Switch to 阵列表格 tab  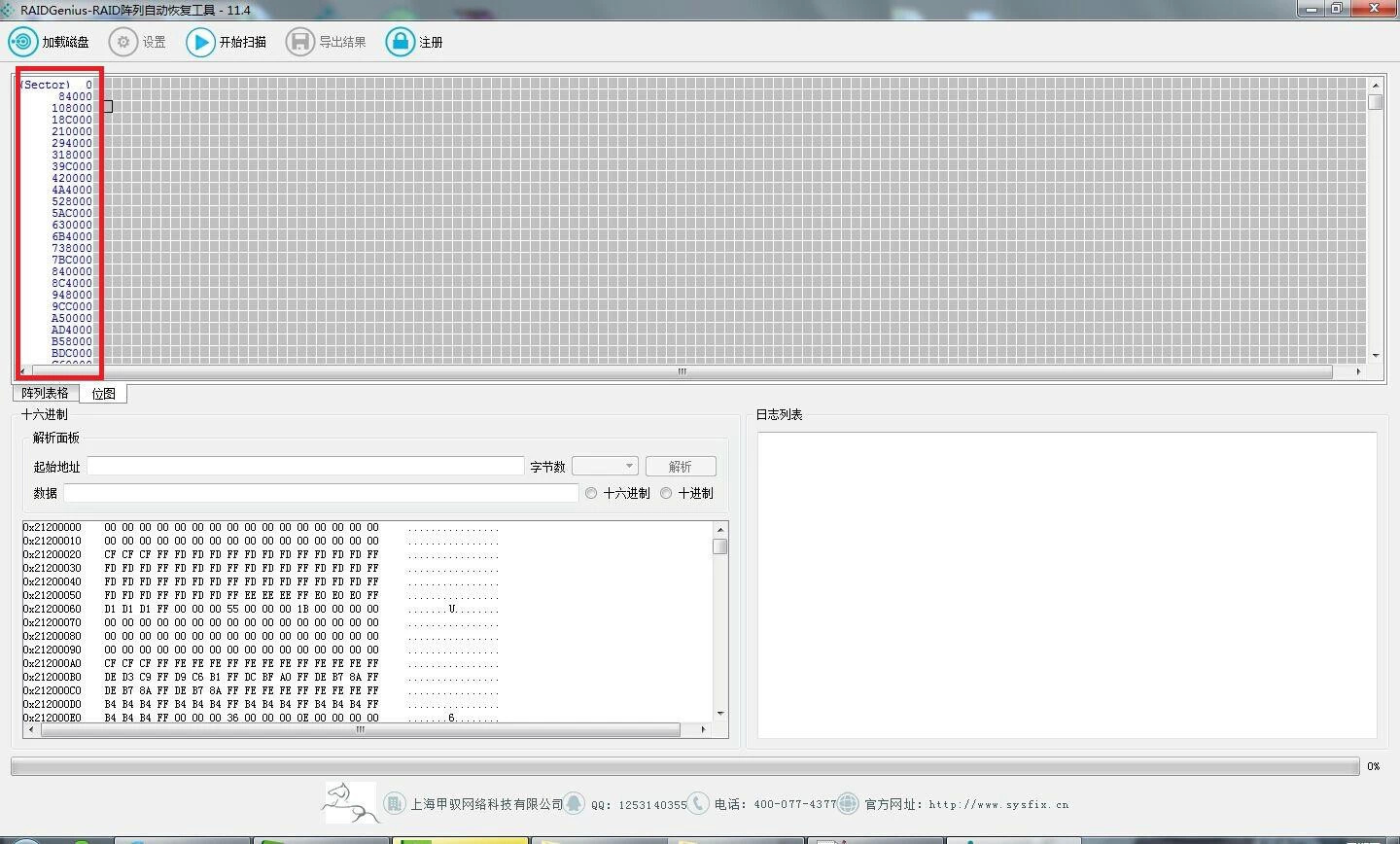click(46, 393)
